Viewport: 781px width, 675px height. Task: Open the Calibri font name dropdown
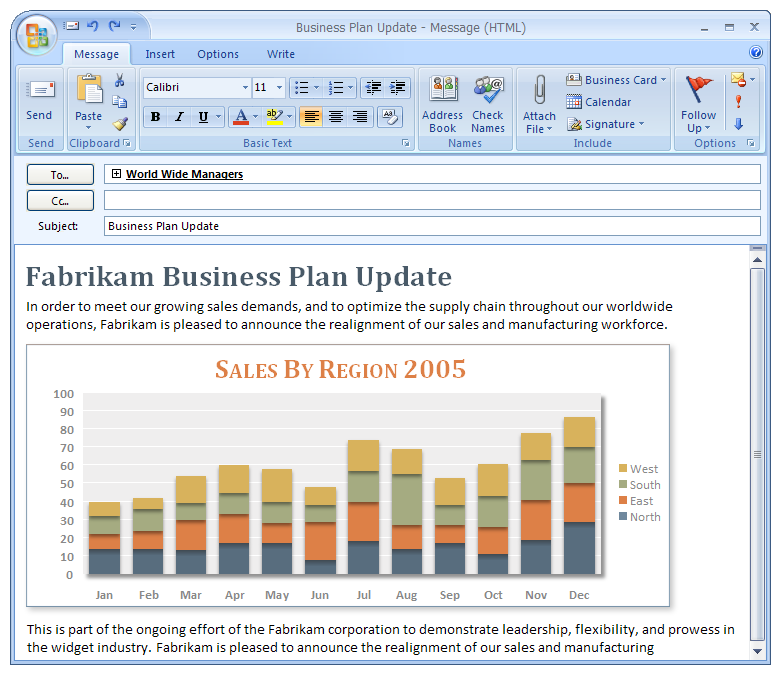point(245,87)
